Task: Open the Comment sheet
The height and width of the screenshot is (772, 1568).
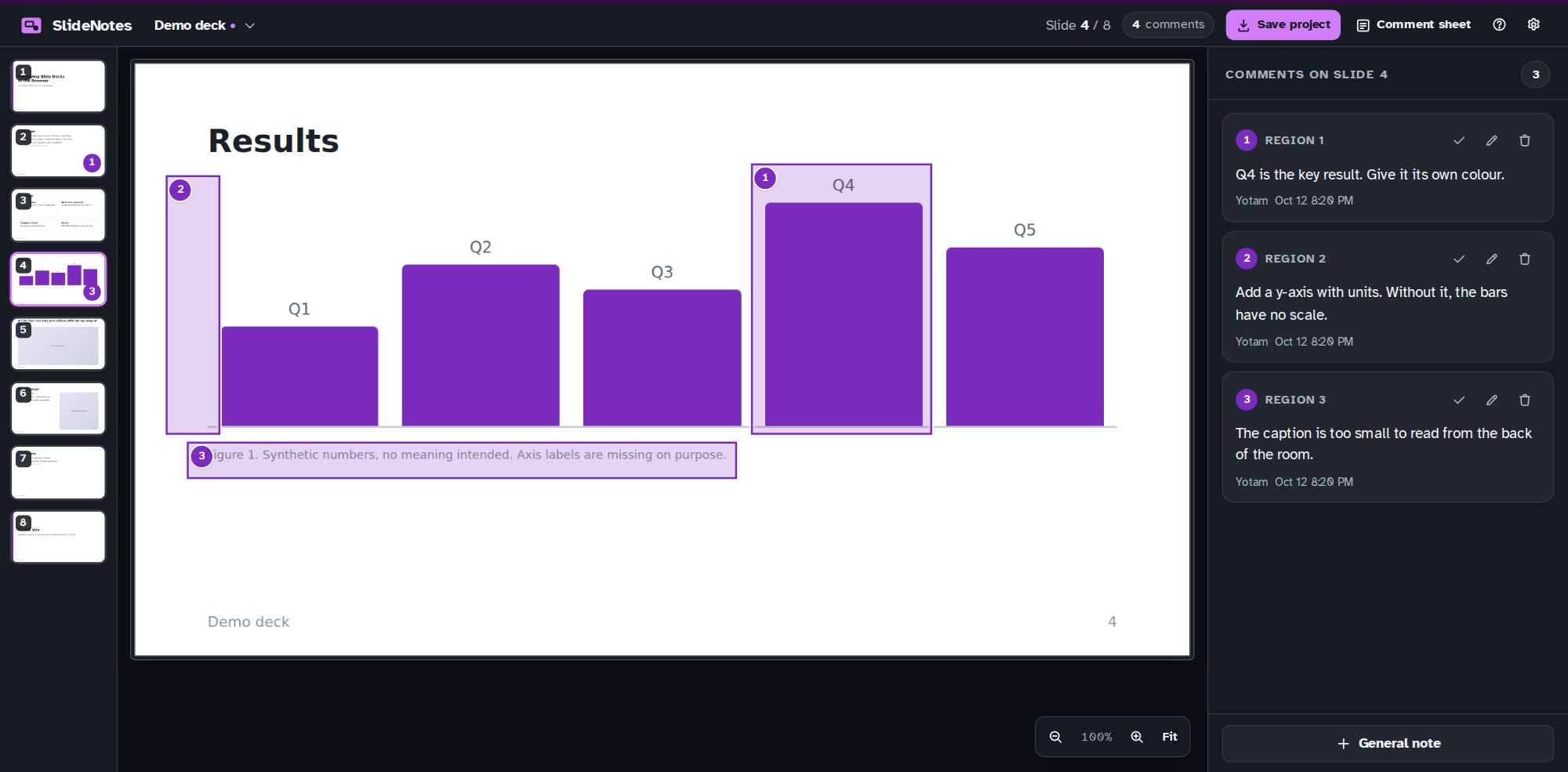Action: [1414, 25]
